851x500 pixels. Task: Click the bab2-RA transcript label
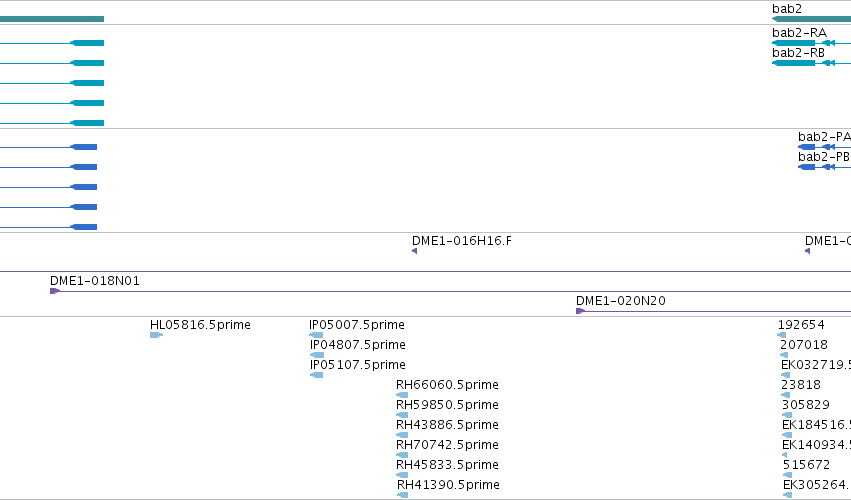[799, 33]
